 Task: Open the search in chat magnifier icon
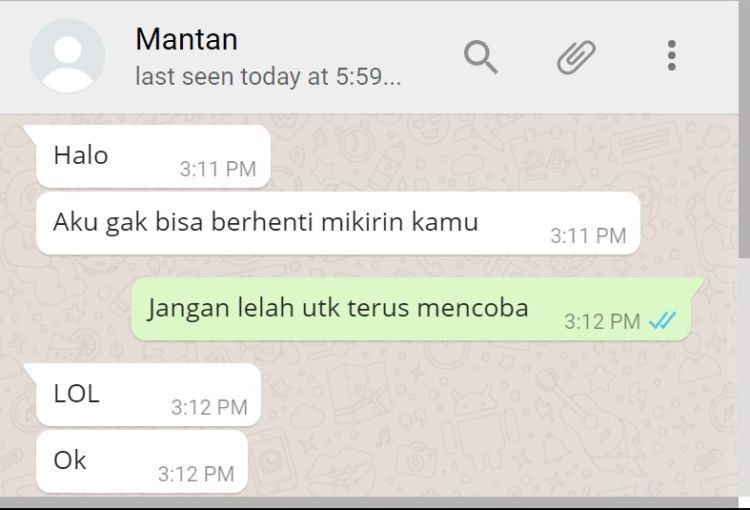click(481, 57)
